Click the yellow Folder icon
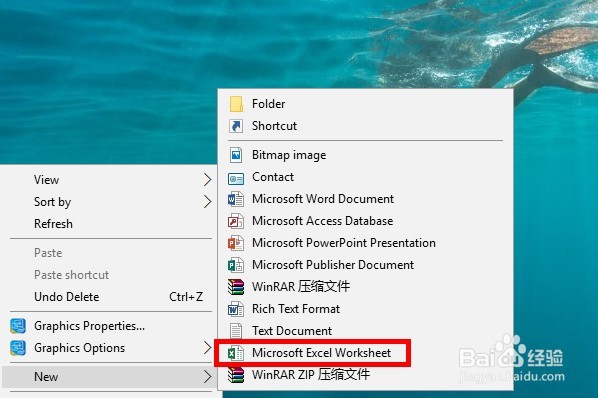 236,104
